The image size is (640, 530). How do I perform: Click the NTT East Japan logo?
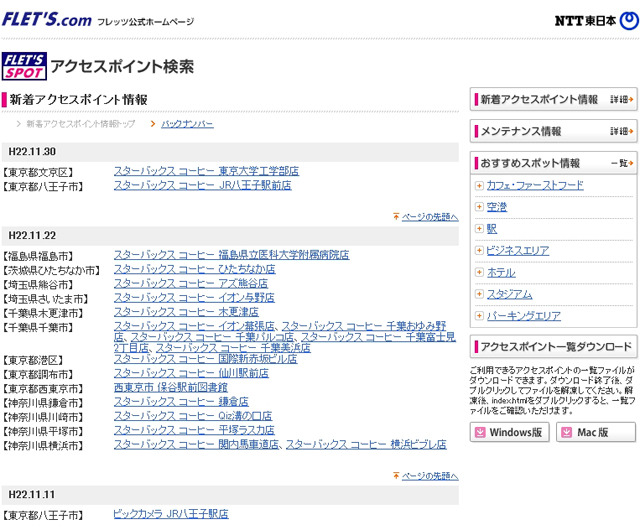click(x=597, y=20)
